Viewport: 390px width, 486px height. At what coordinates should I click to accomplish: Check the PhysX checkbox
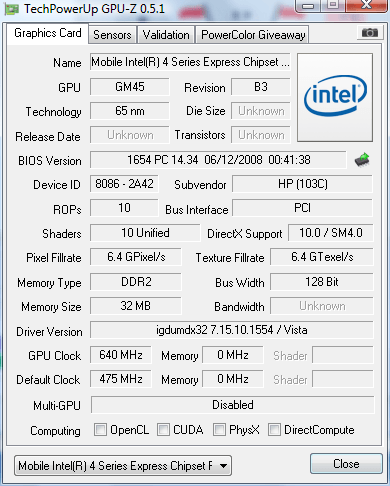pos(219,430)
